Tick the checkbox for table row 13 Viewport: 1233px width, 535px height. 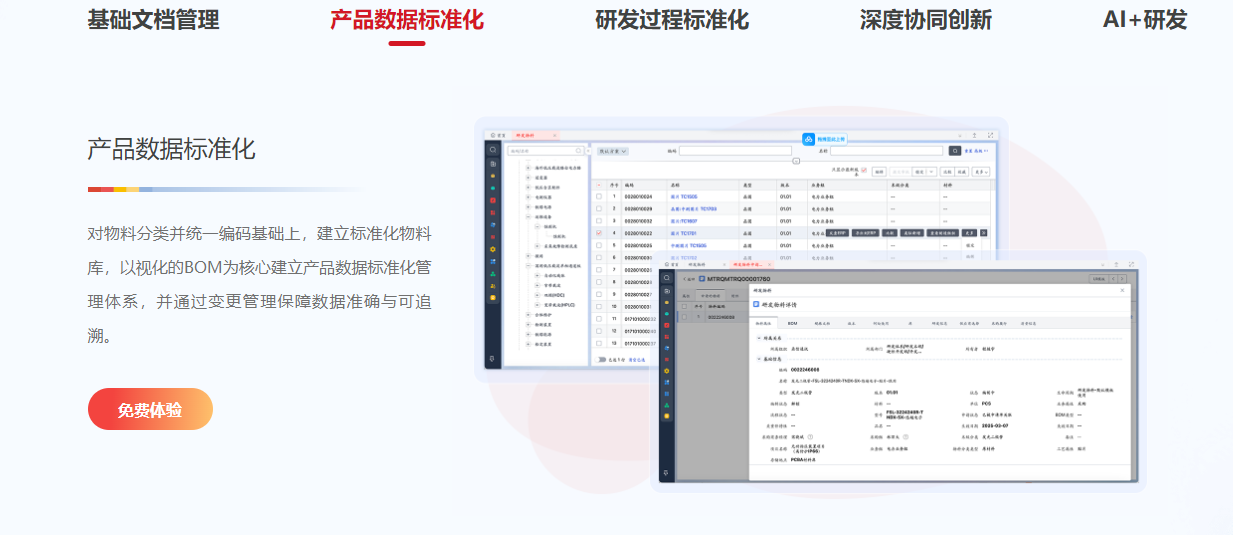(x=599, y=343)
